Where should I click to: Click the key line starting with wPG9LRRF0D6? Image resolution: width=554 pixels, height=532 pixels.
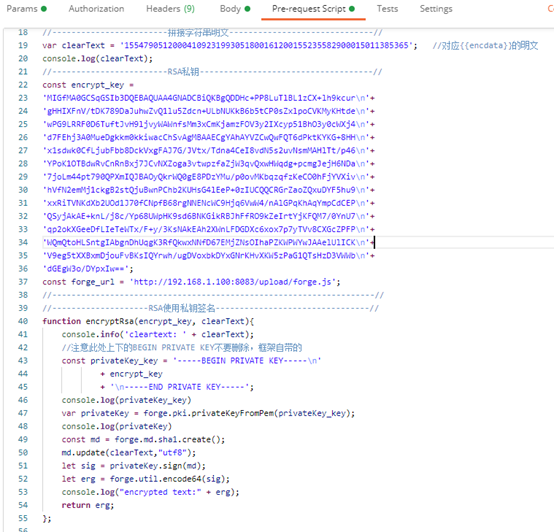(x=208, y=124)
